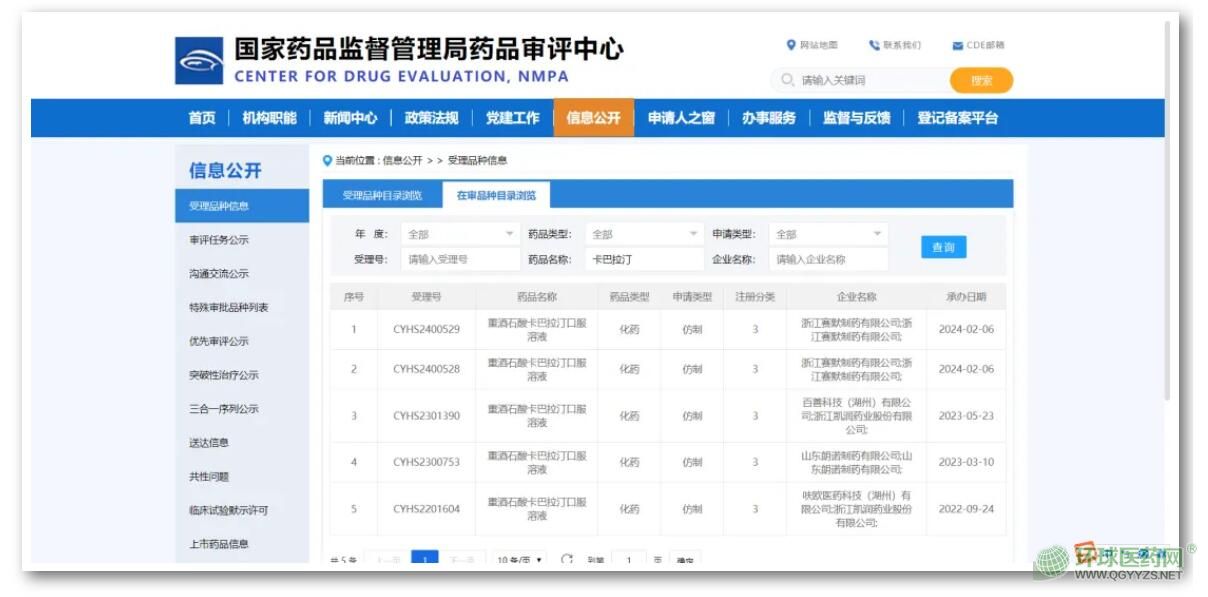Click the 网站地图 map pin icon
The height and width of the screenshot is (597, 1208).
[791, 45]
